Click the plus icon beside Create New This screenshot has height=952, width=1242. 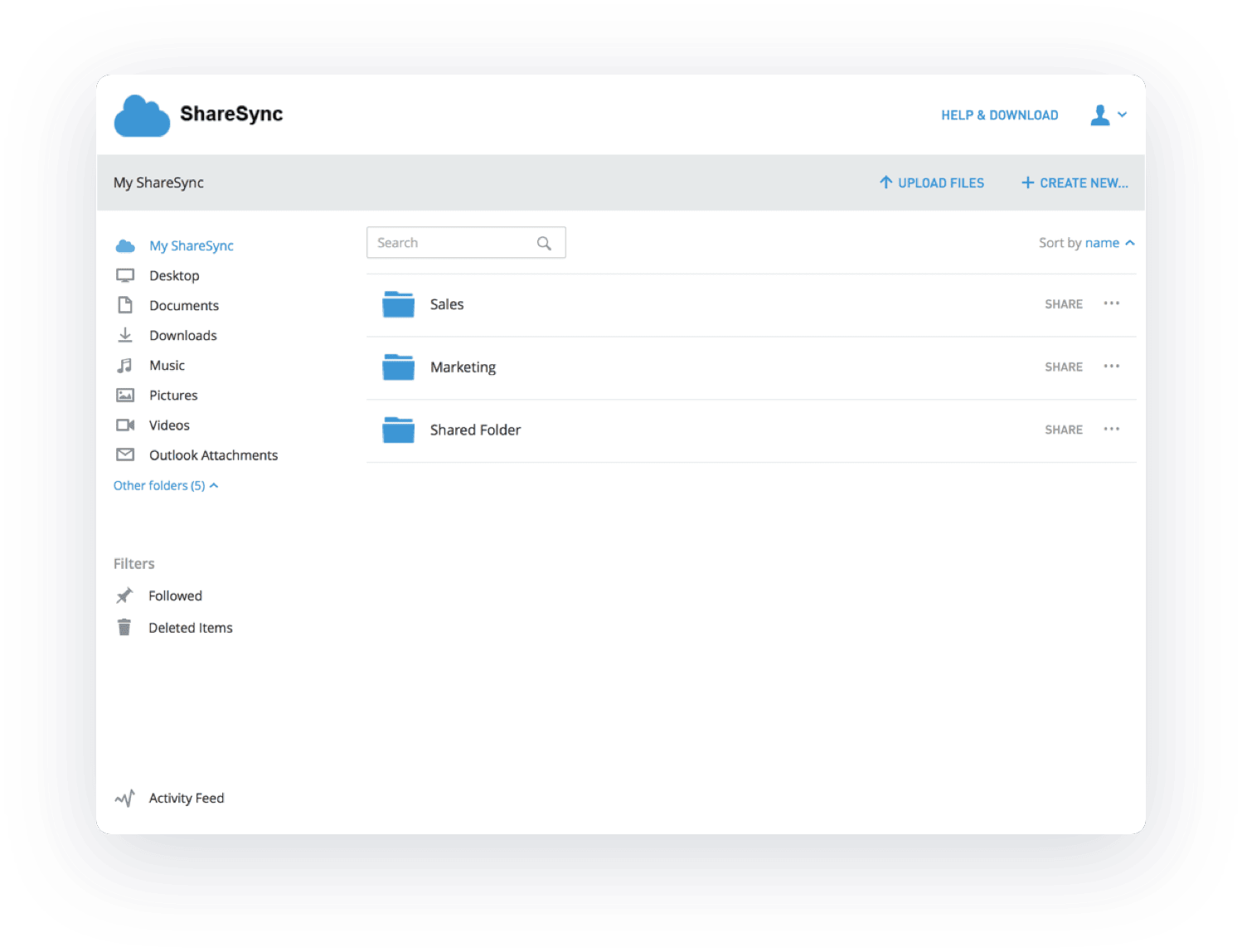click(1027, 182)
